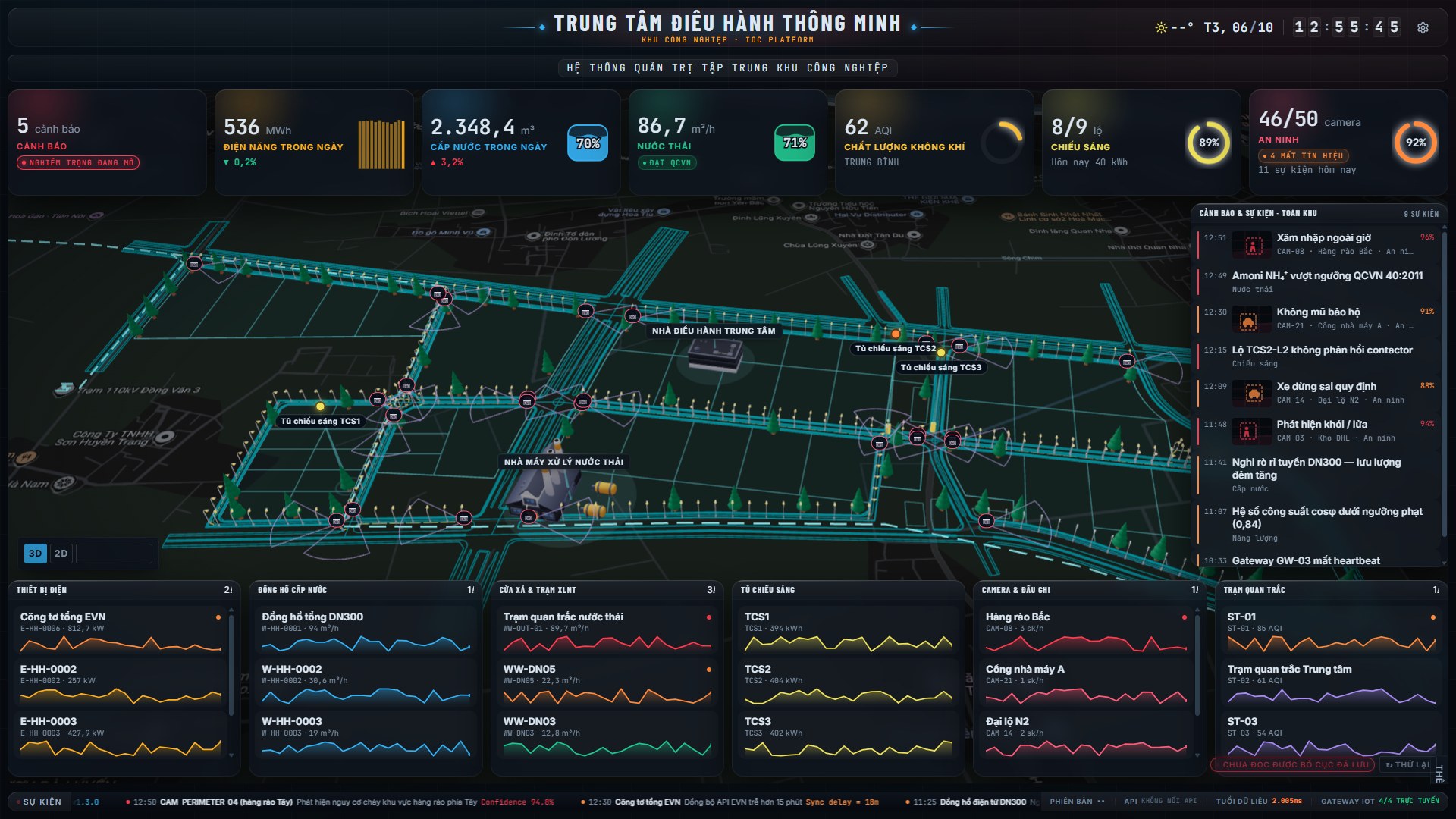This screenshot has height=819, width=1456.
Task: Expand the Camera & đầu ghi list down arrow
Action: tap(1197, 756)
